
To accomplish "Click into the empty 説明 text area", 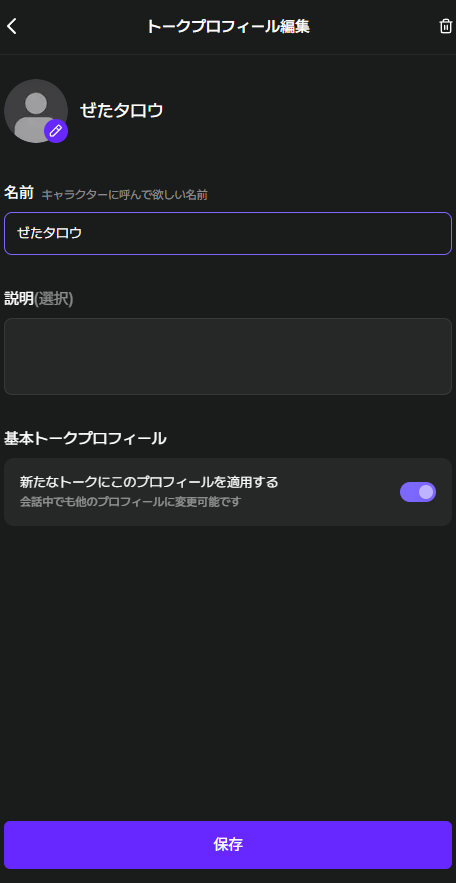I will coord(228,356).
